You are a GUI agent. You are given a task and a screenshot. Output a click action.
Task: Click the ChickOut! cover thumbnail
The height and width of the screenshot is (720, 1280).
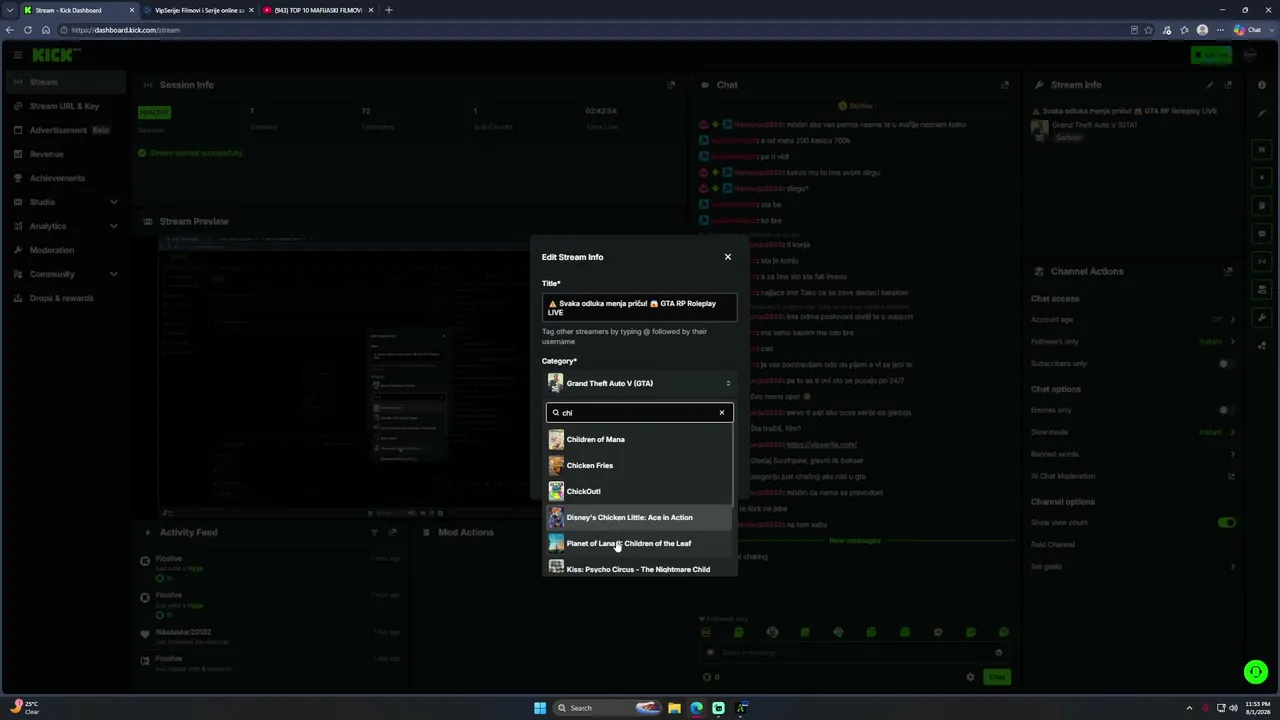(x=556, y=491)
